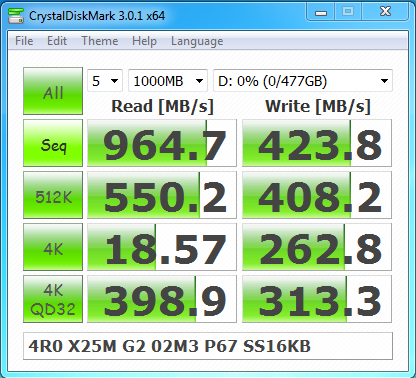The height and width of the screenshot is (378, 416).
Task: Click the CrystalDiskMark title bar app icon
Action: point(16,16)
